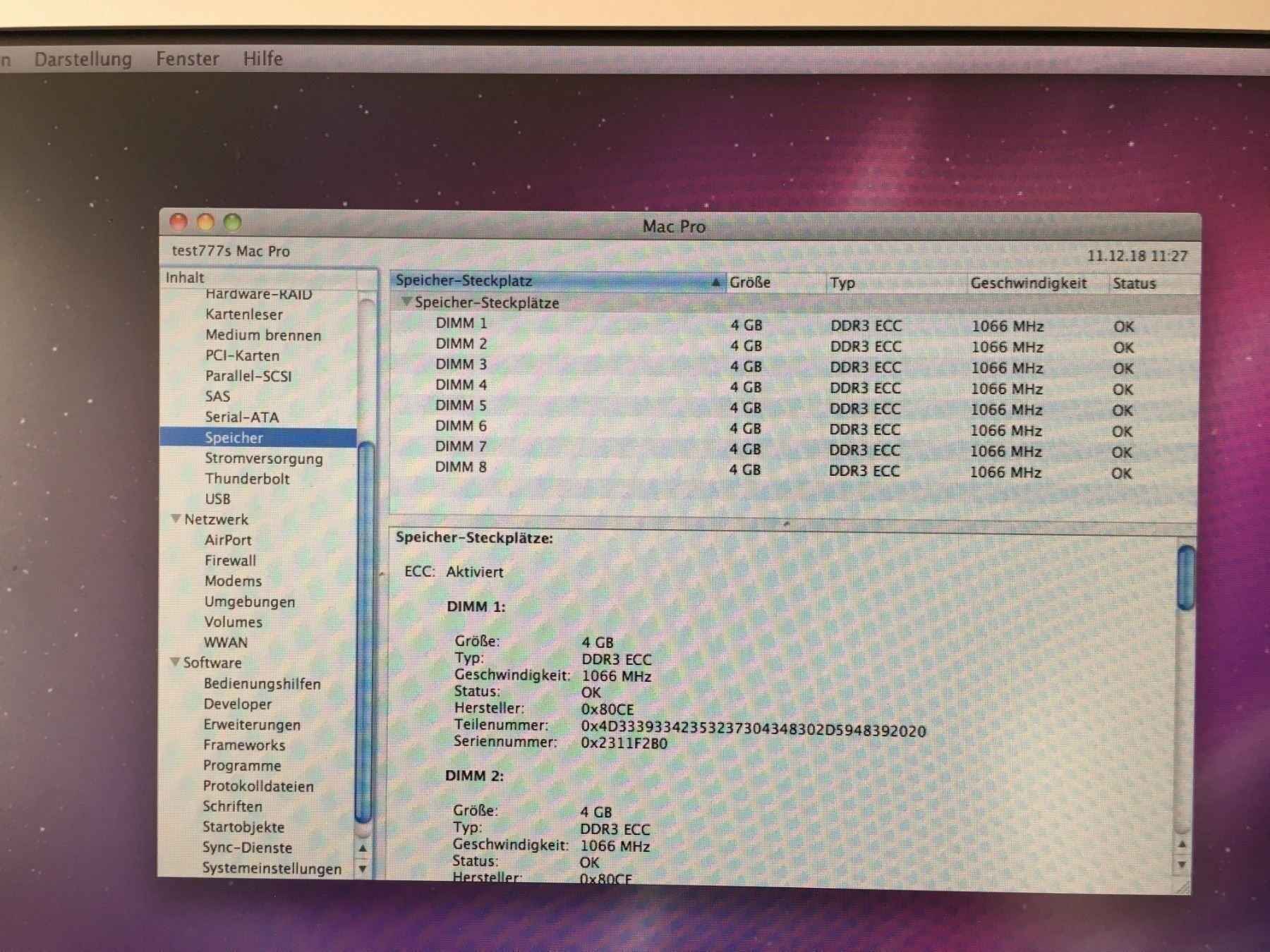Click detail pane scrollbar thumb

(1186, 578)
